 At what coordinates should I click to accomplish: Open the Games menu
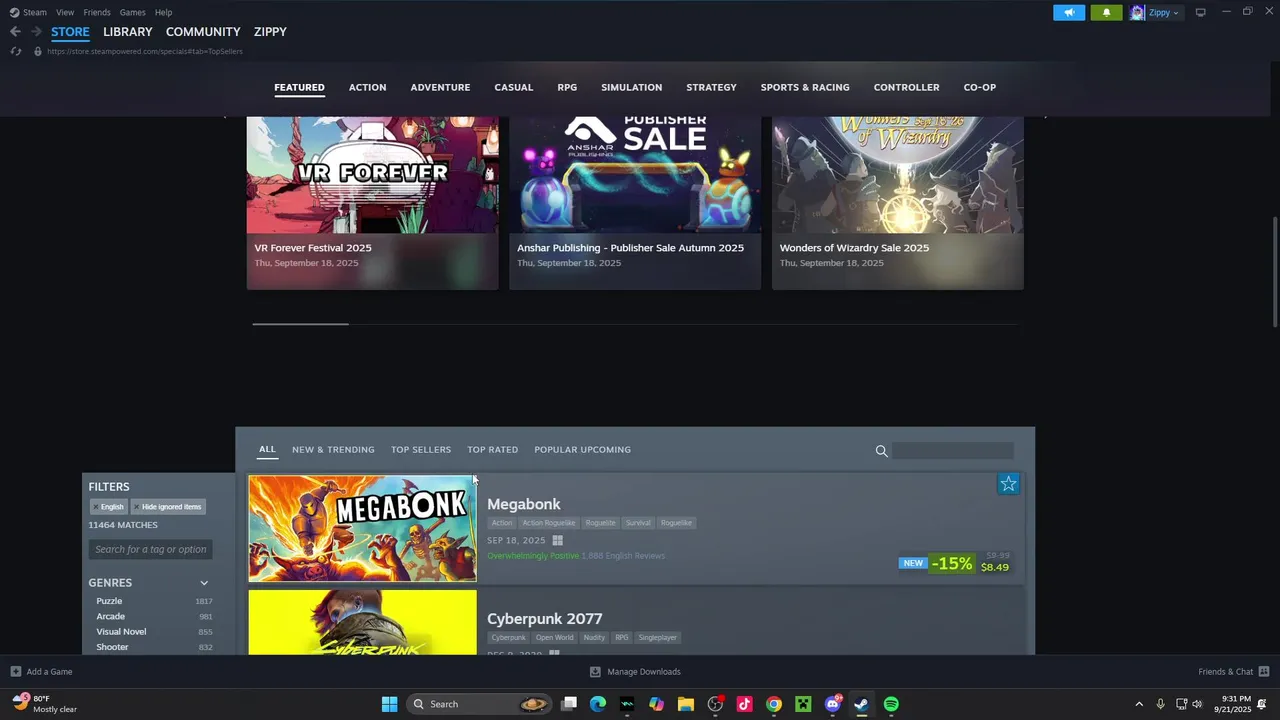click(132, 12)
